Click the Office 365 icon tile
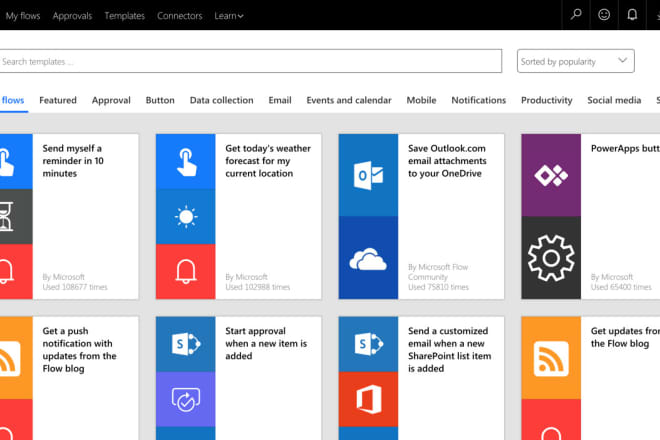Viewport: 660px width, 440px height. pos(368,399)
